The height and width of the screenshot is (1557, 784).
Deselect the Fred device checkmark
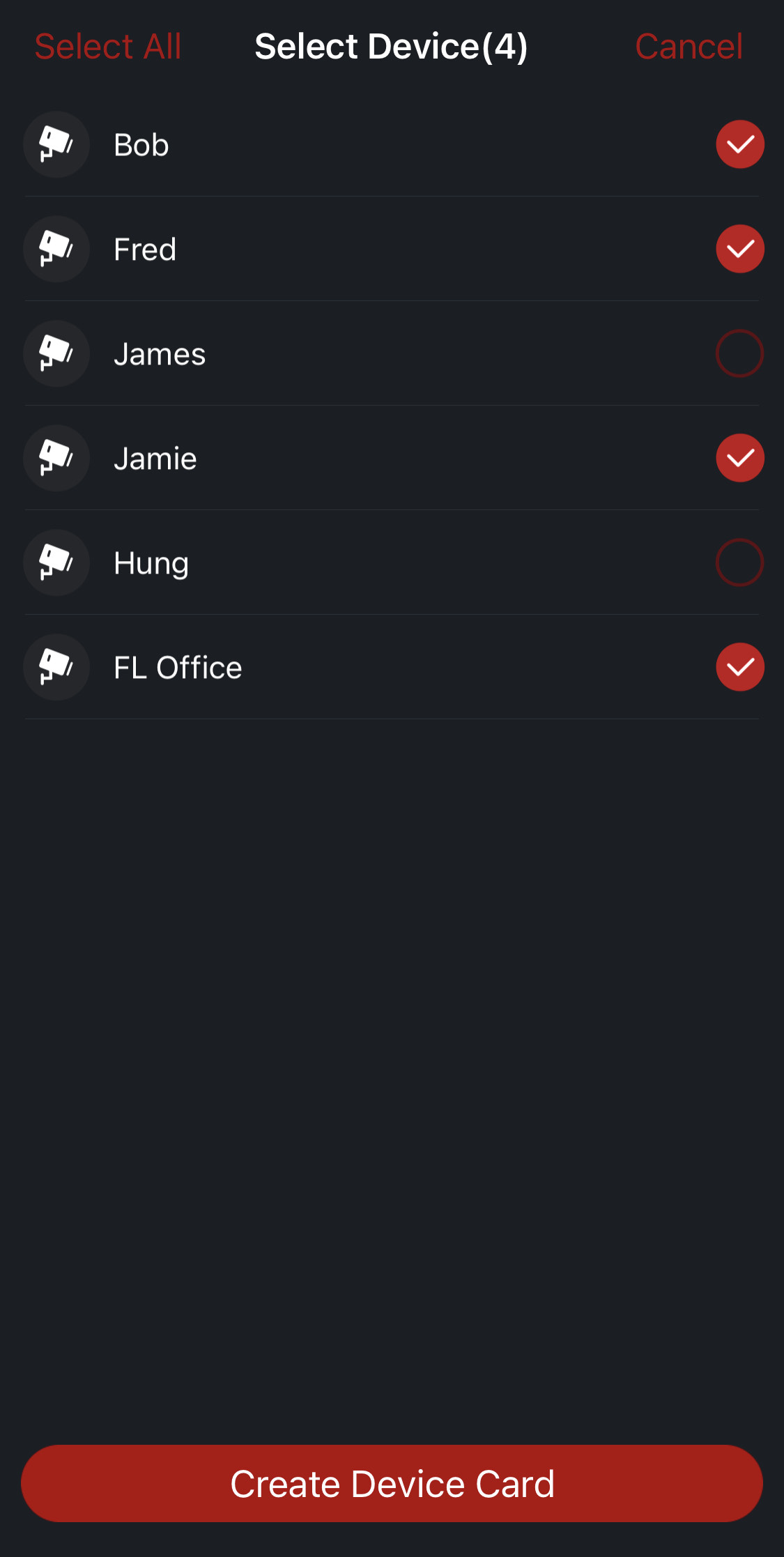pos(740,249)
